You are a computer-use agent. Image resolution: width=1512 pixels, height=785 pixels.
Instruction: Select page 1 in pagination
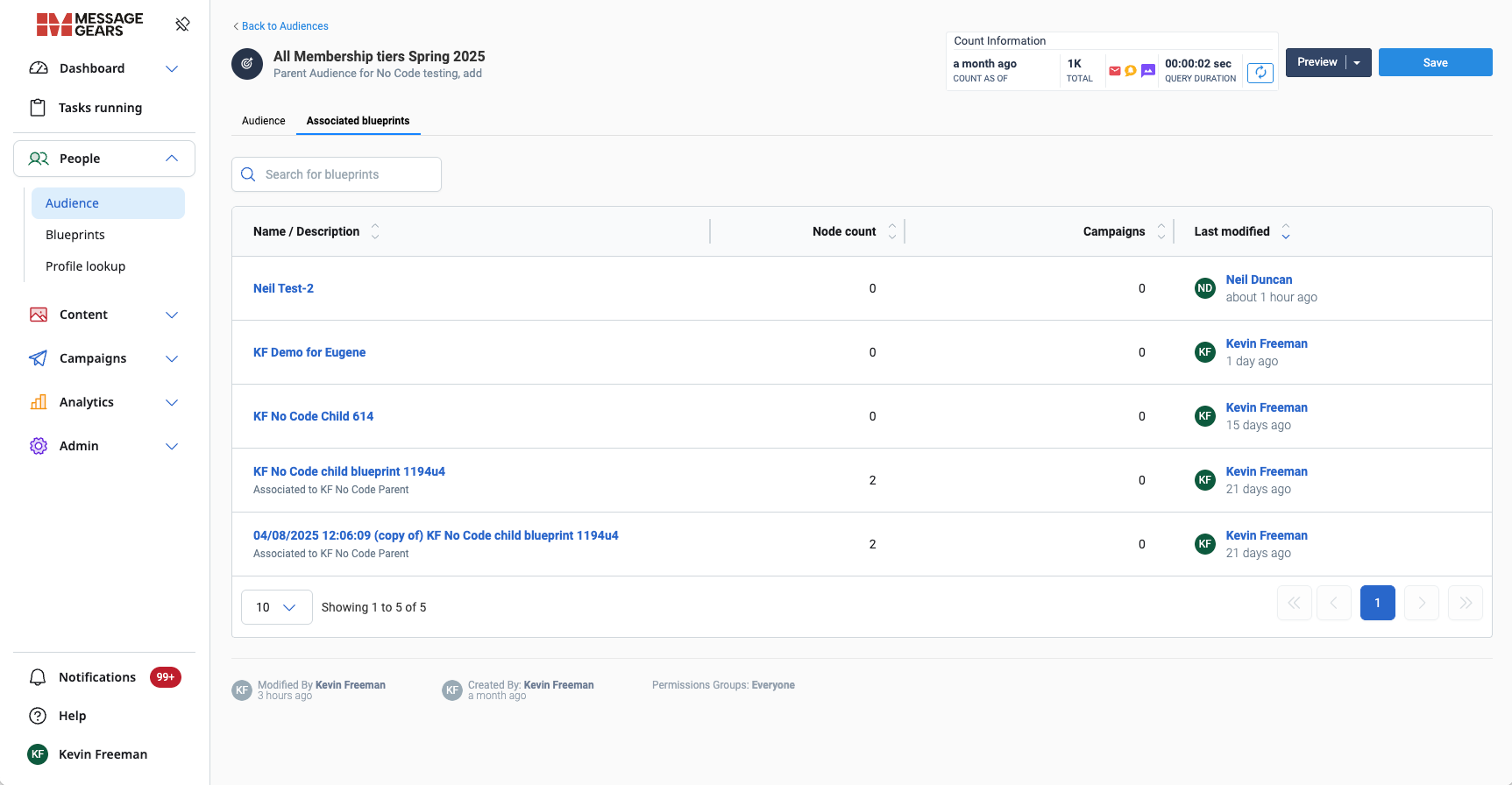pos(1378,603)
